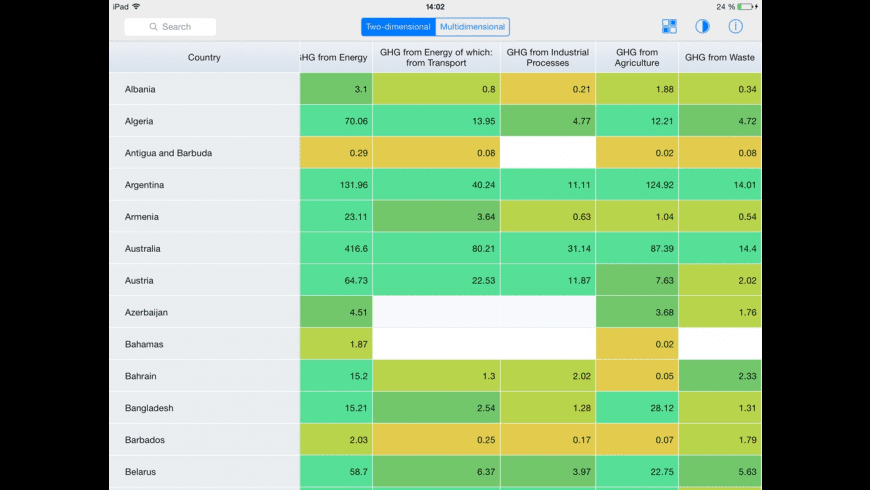Select the Algeria row label

[x=139, y=121]
